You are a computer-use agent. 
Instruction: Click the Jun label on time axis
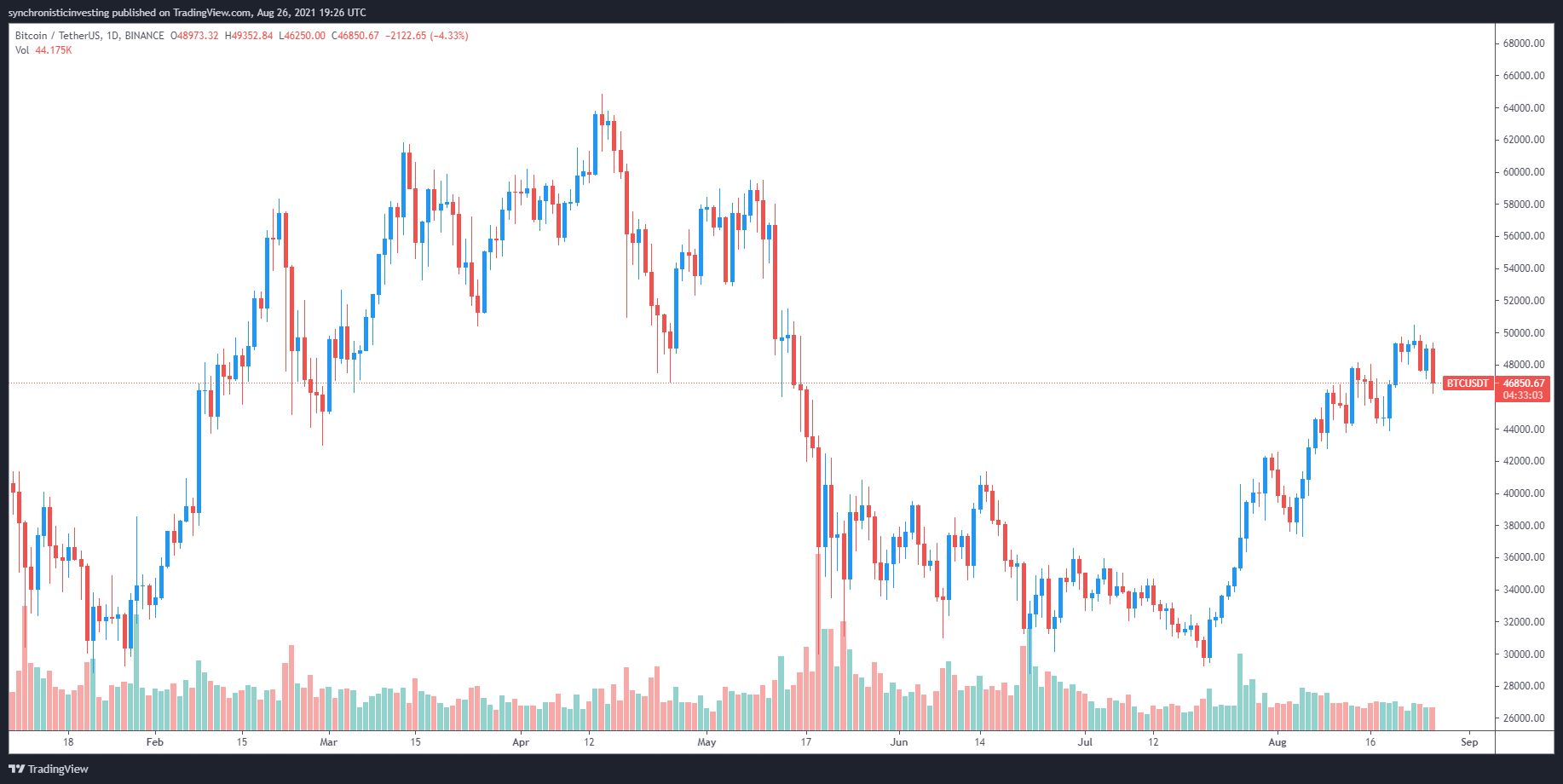click(898, 742)
